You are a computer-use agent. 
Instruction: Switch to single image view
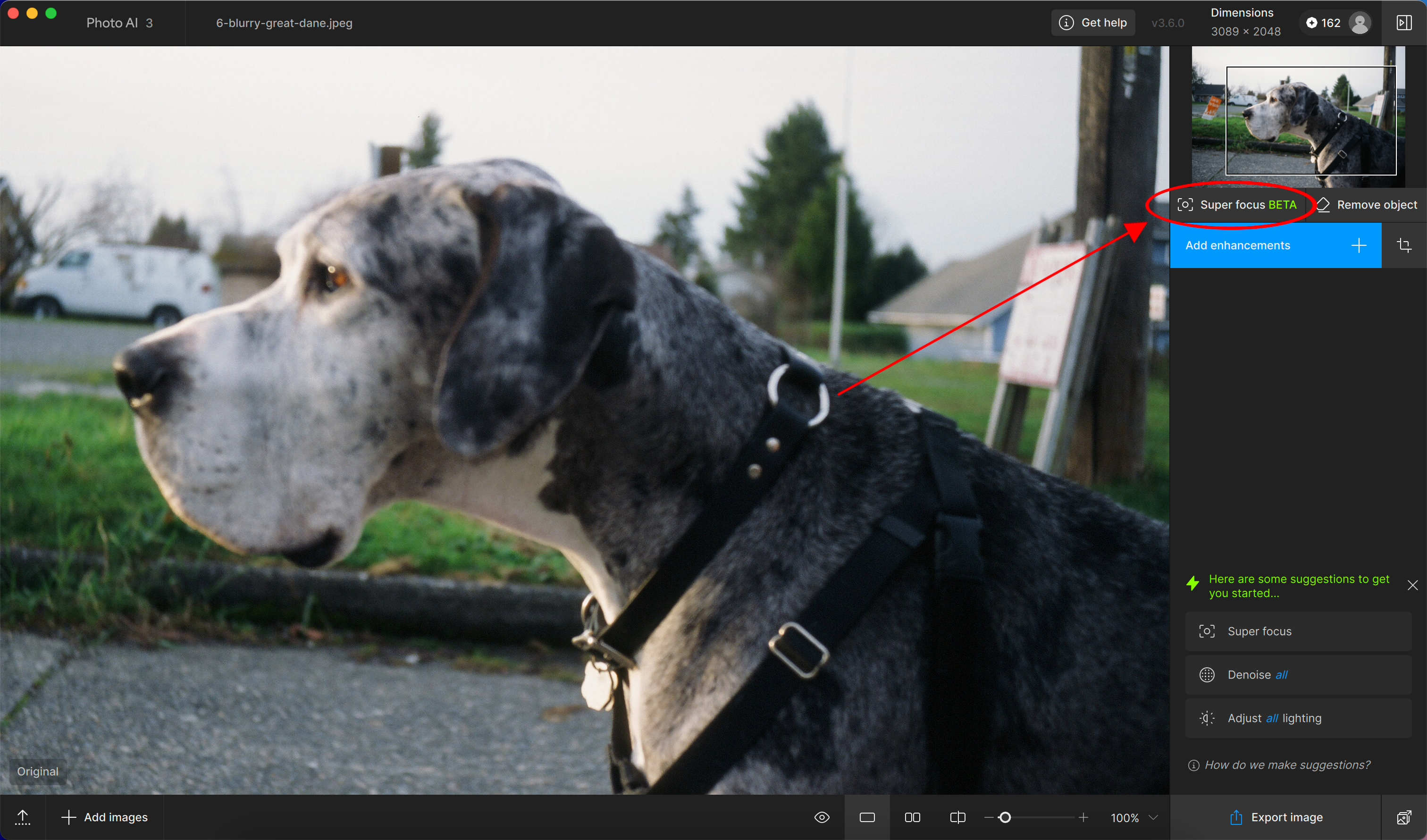[x=867, y=817]
